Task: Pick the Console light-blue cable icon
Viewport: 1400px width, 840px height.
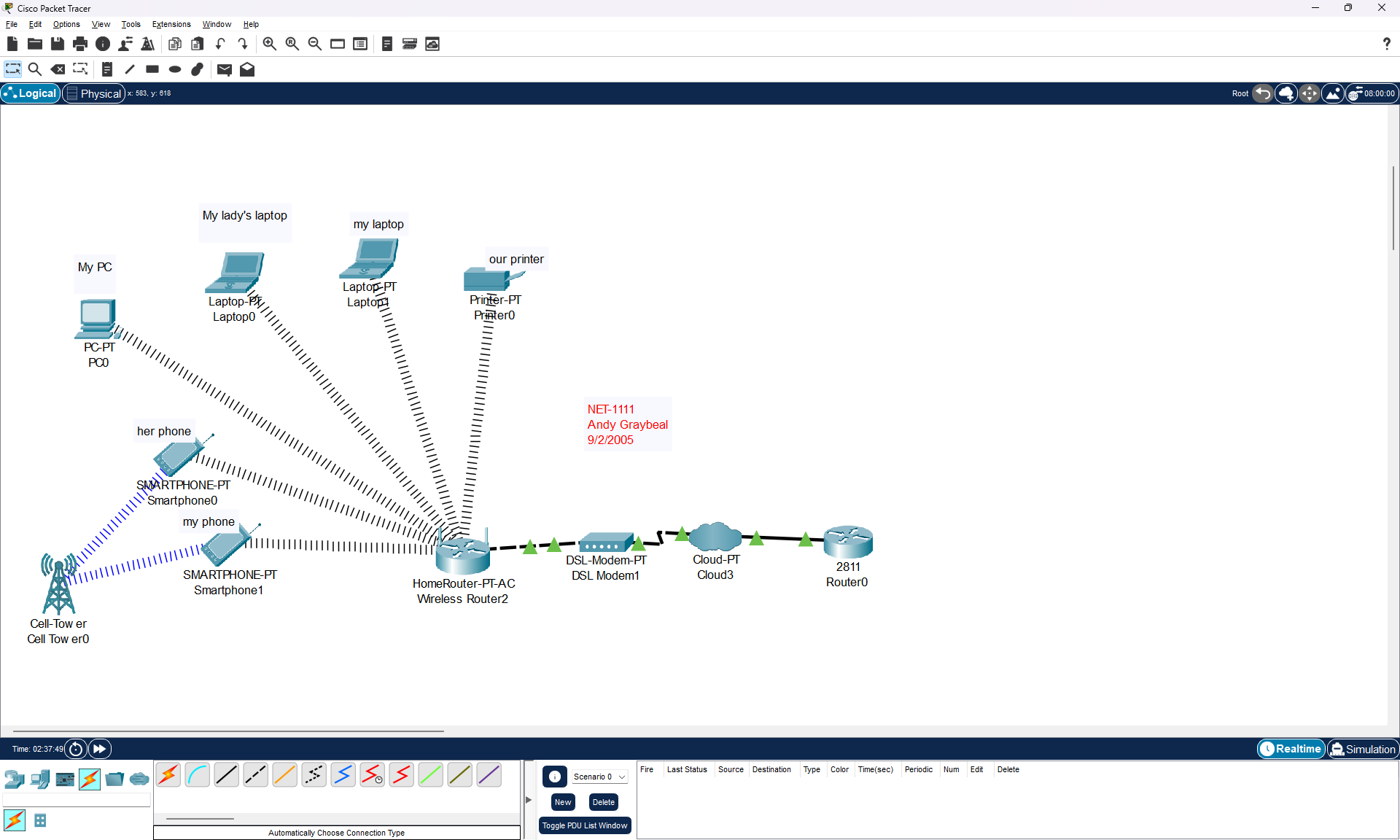Action: pos(198,775)
